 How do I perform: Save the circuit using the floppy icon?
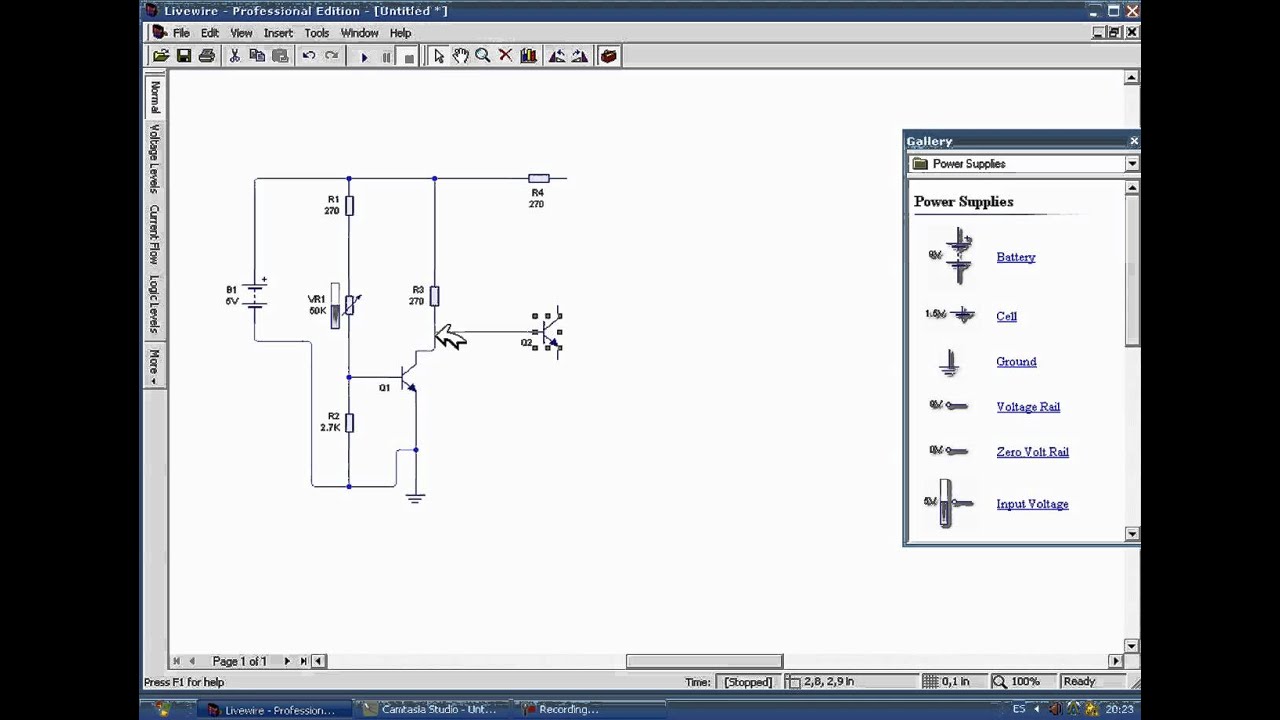pos(184,56)
